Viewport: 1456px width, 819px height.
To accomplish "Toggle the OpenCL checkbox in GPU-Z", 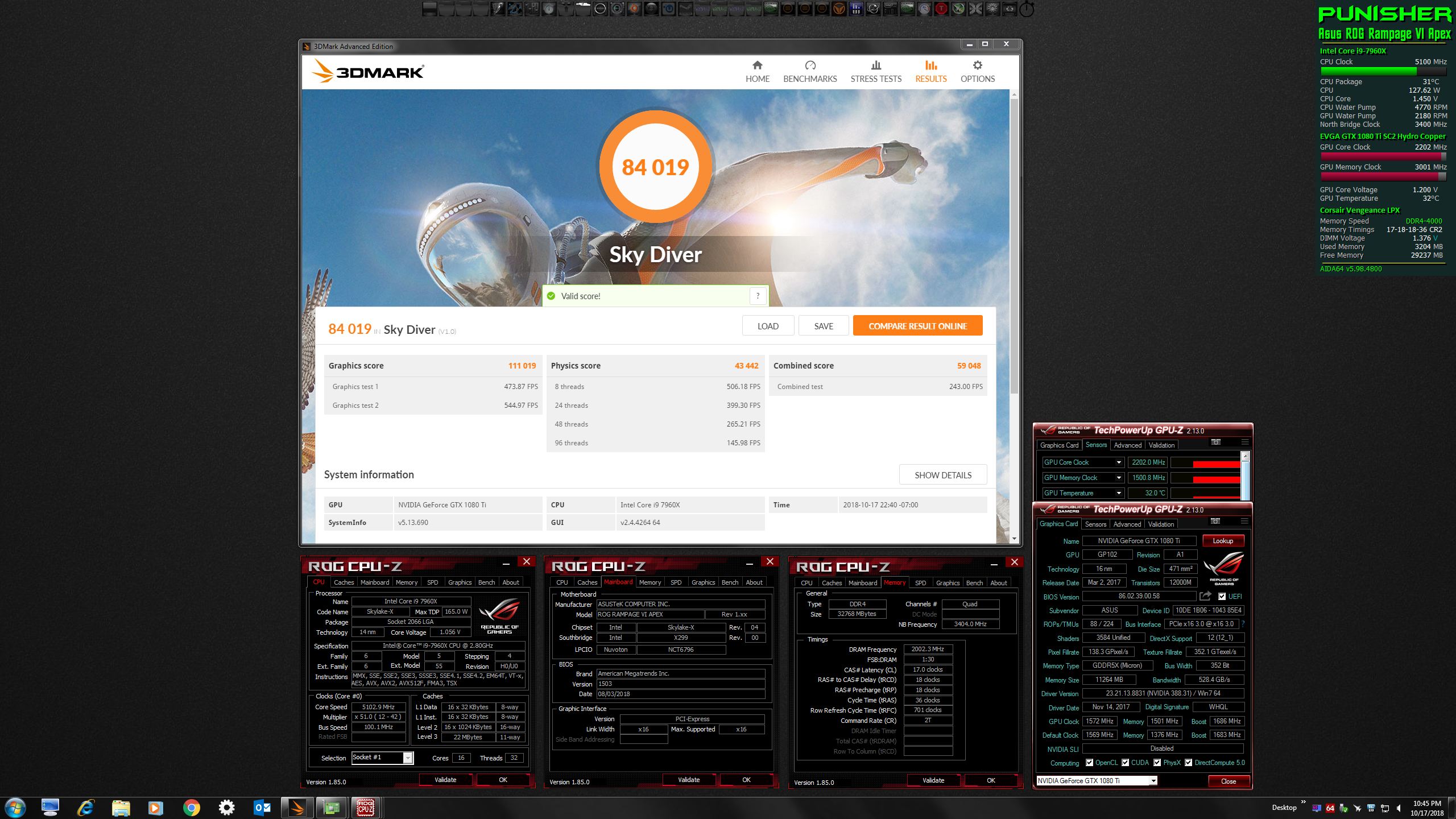I will [x=1089, y=763].
